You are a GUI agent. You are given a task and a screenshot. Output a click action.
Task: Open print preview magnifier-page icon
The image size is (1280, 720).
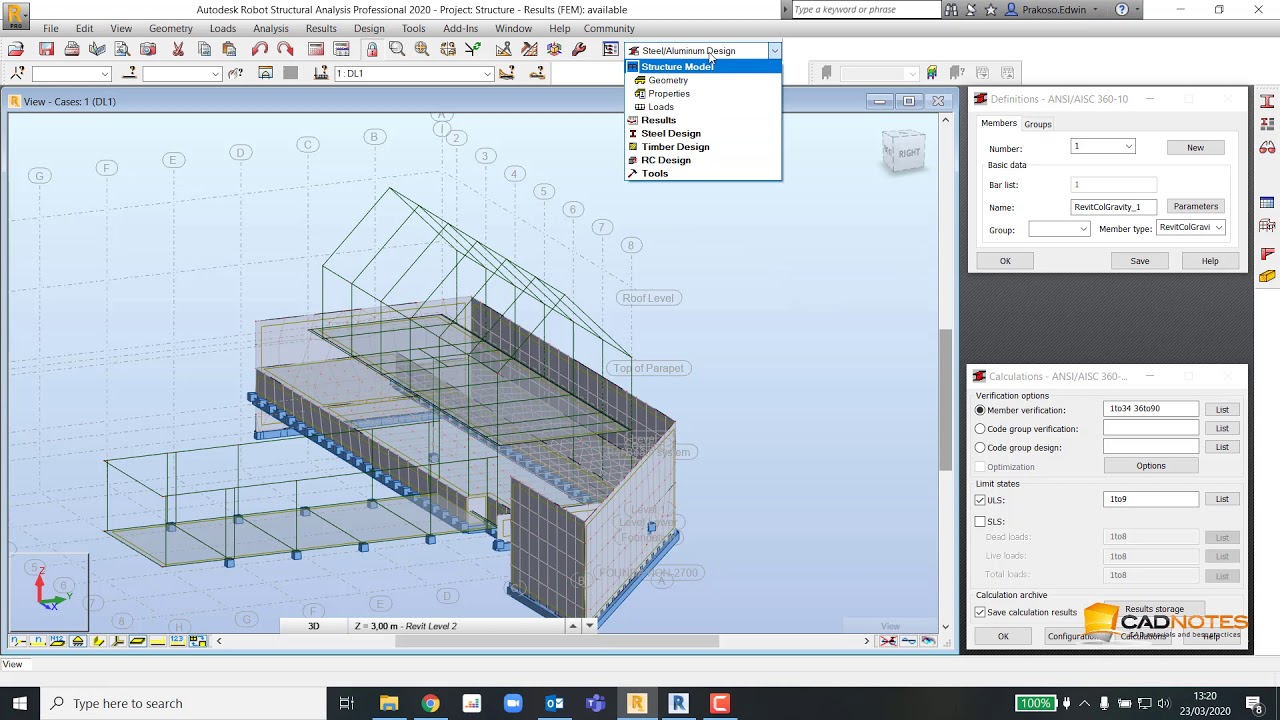tap(122, 49)
